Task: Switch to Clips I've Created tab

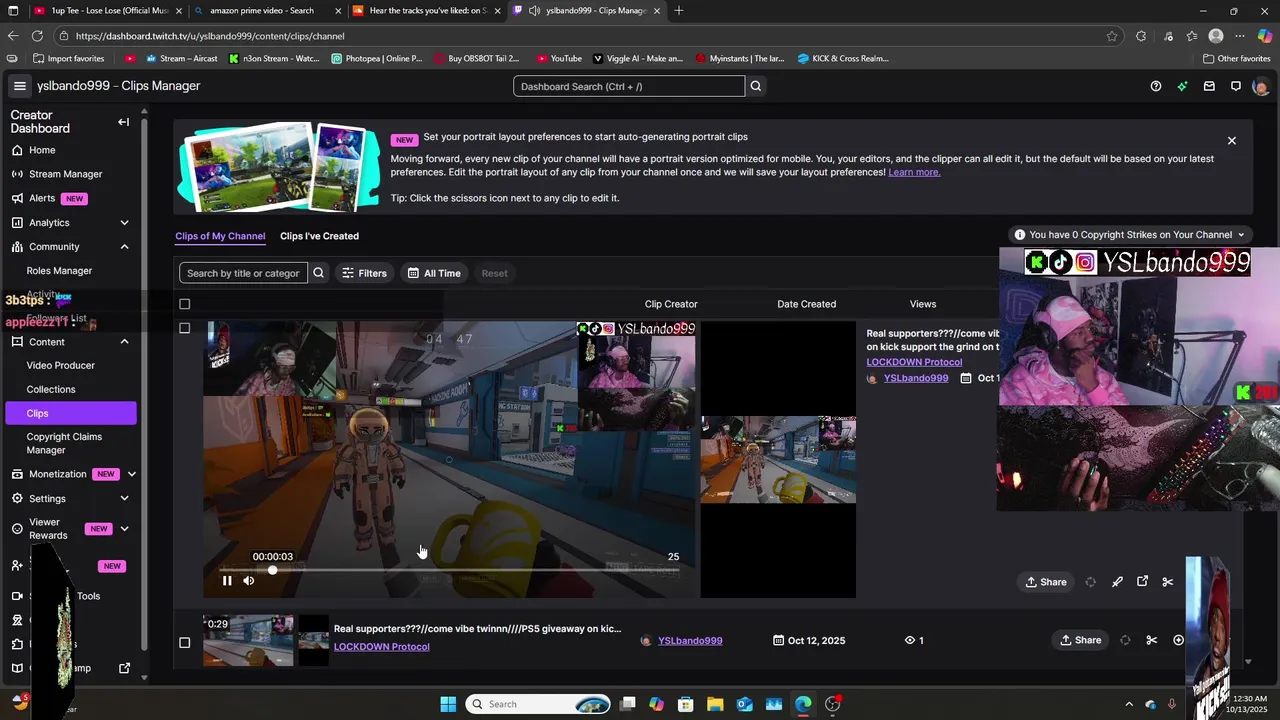Action: [319, 236]
